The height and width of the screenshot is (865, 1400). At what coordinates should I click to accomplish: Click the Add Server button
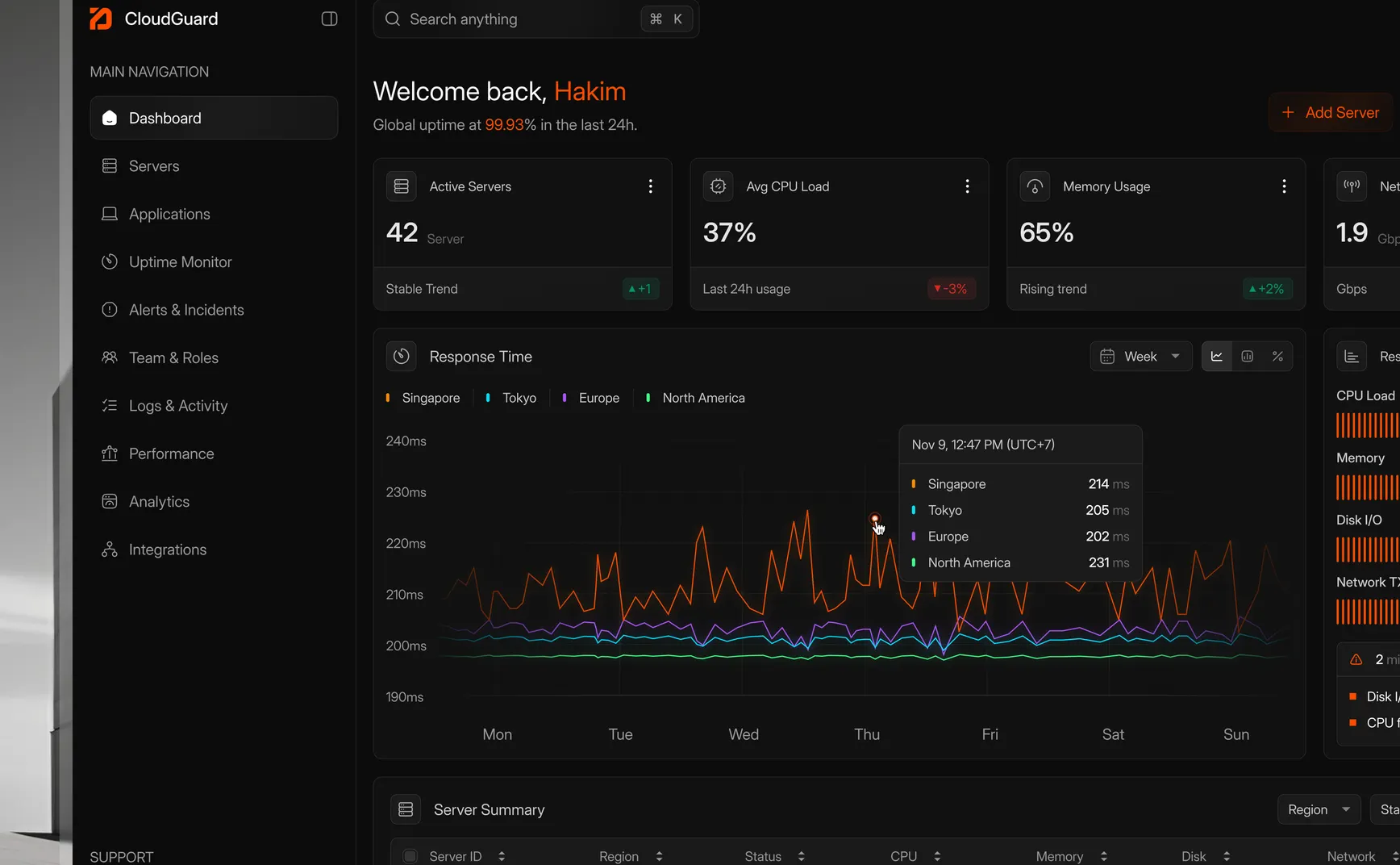point(1331,113)
